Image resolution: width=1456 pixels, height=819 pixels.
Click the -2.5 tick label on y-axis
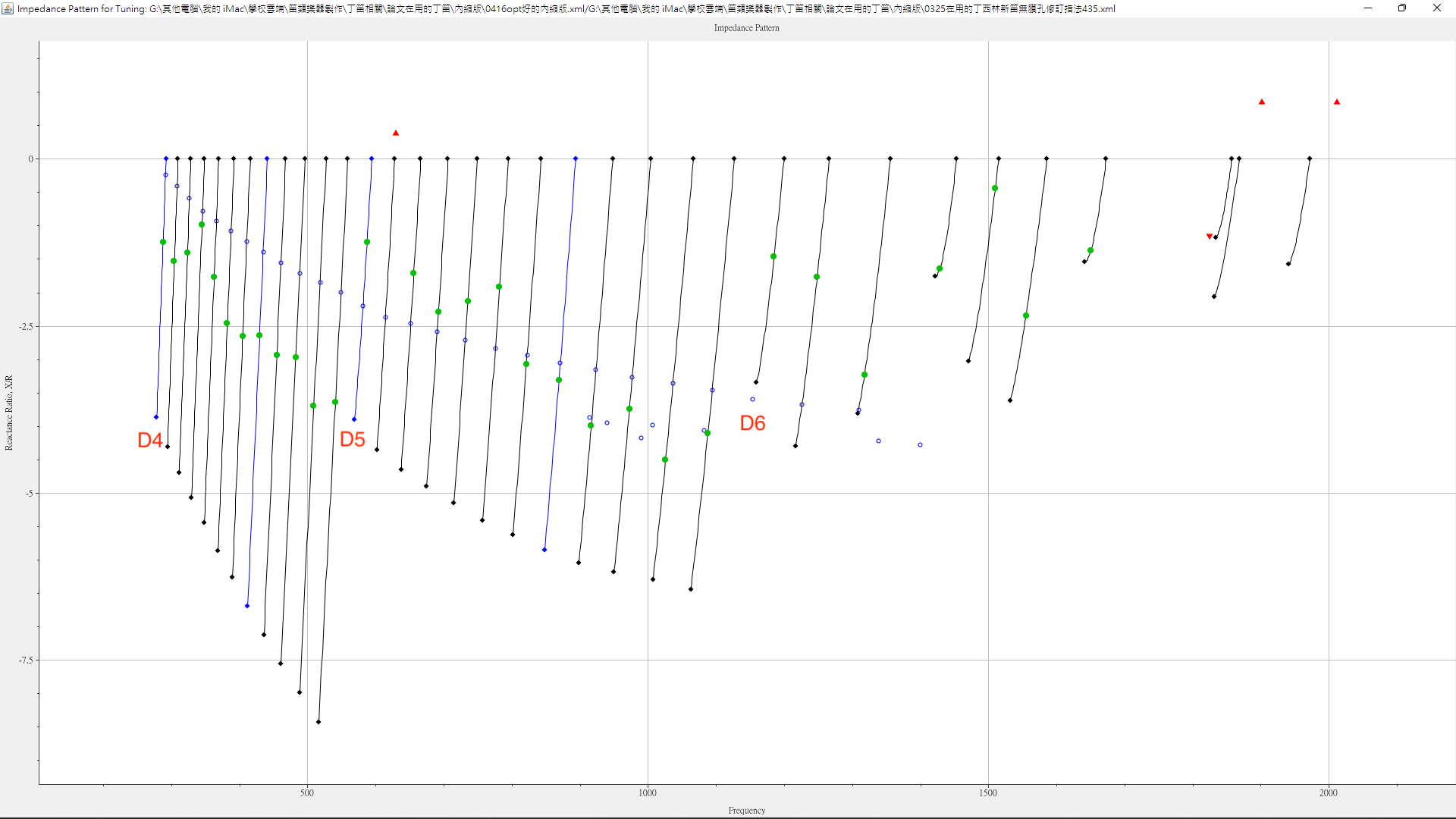(x=27, y=327)
